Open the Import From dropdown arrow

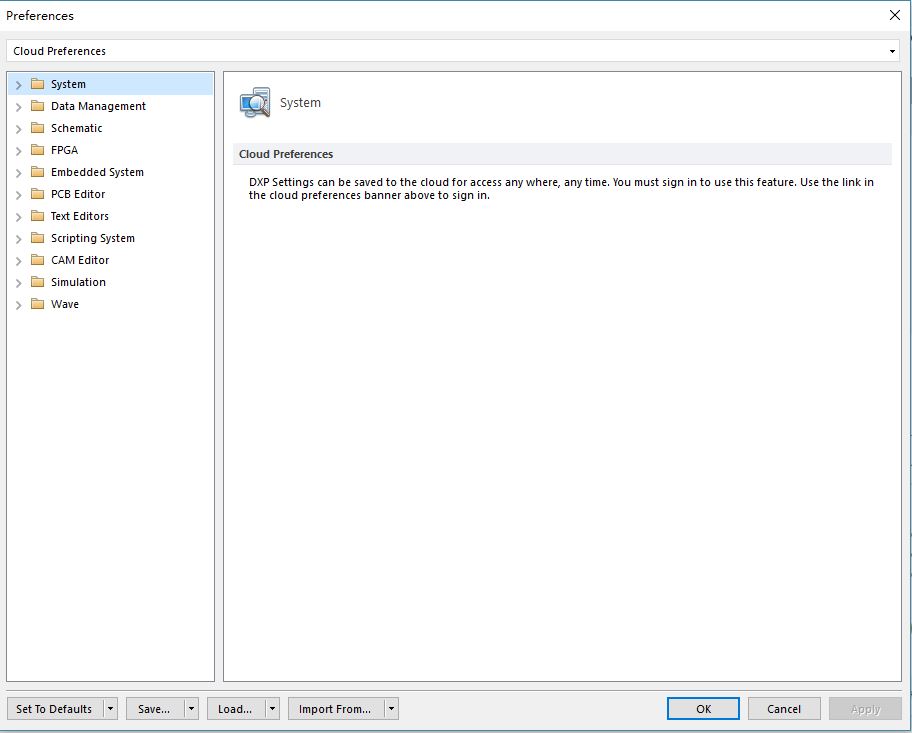391,709
